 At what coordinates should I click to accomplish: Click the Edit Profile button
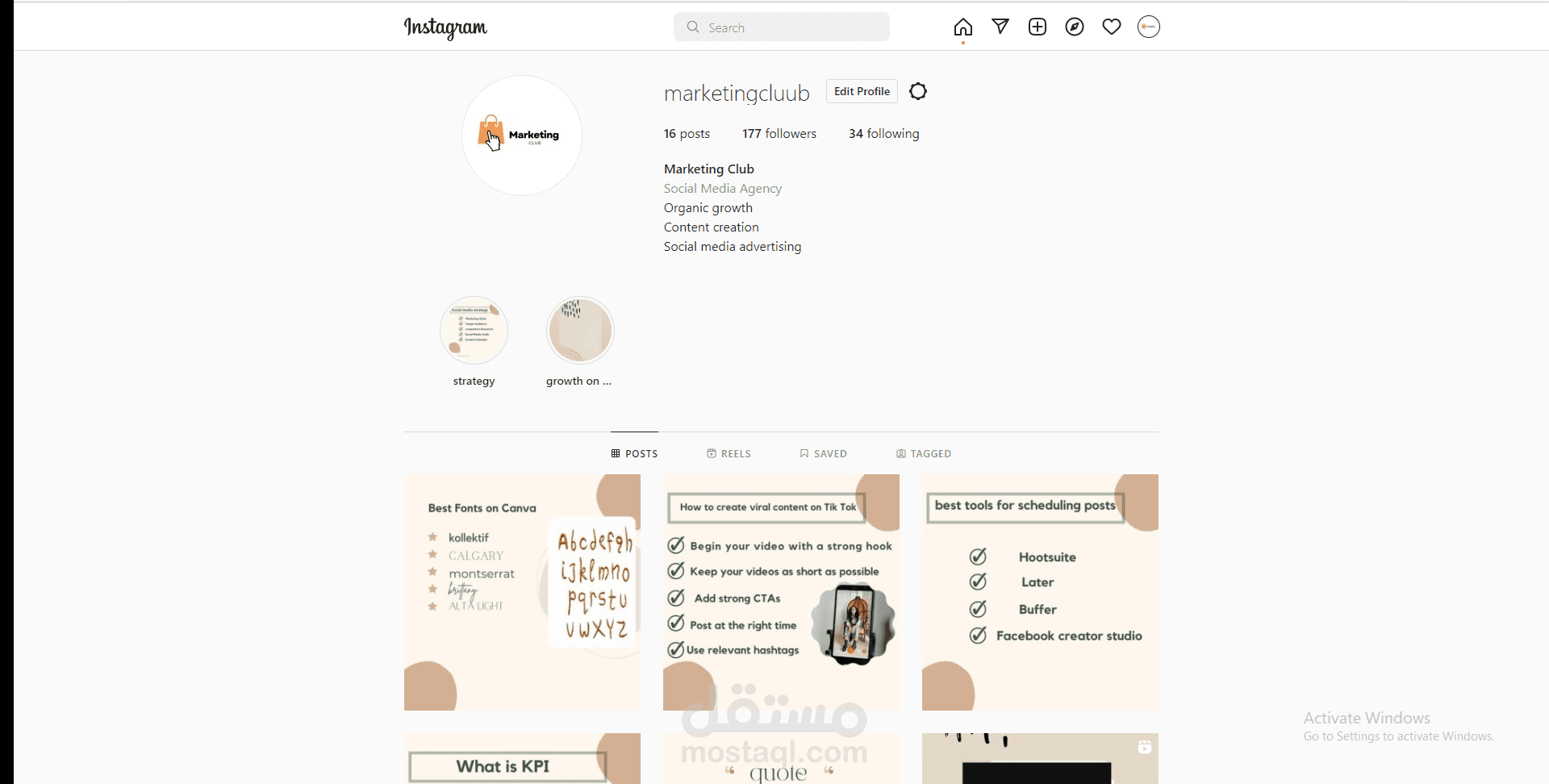[x=862, y=91]
